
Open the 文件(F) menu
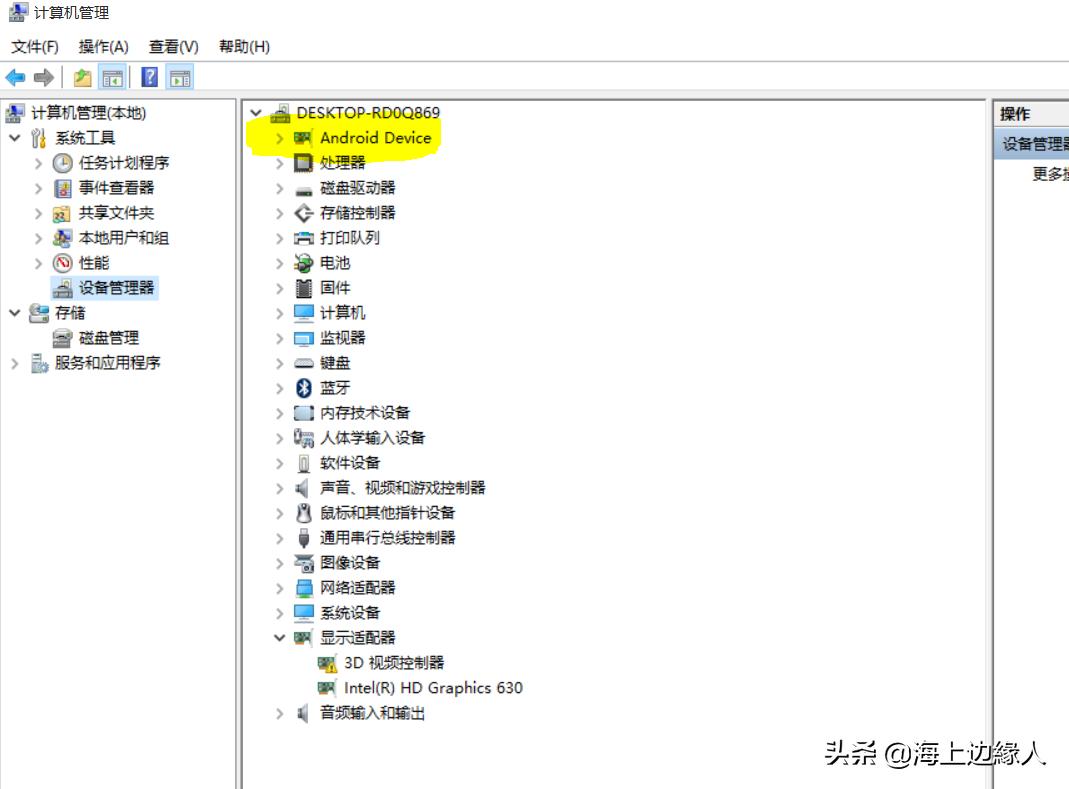pyautogui.click(x=36, y=46)
